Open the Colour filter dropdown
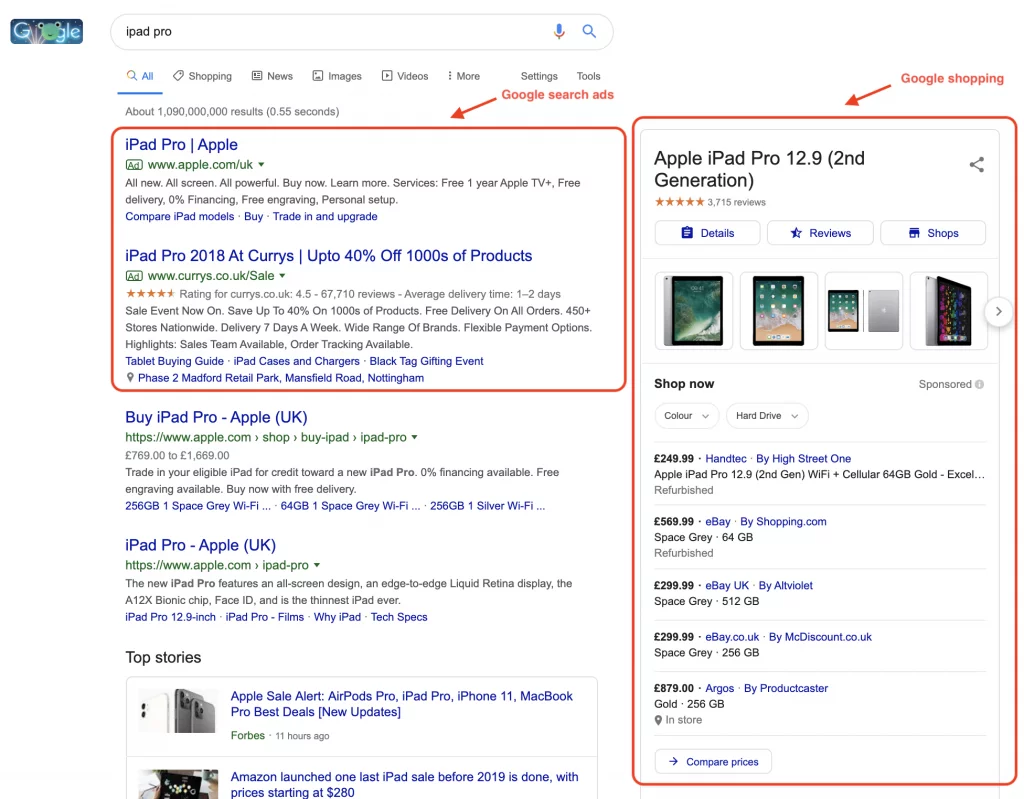 click(686, 415)
